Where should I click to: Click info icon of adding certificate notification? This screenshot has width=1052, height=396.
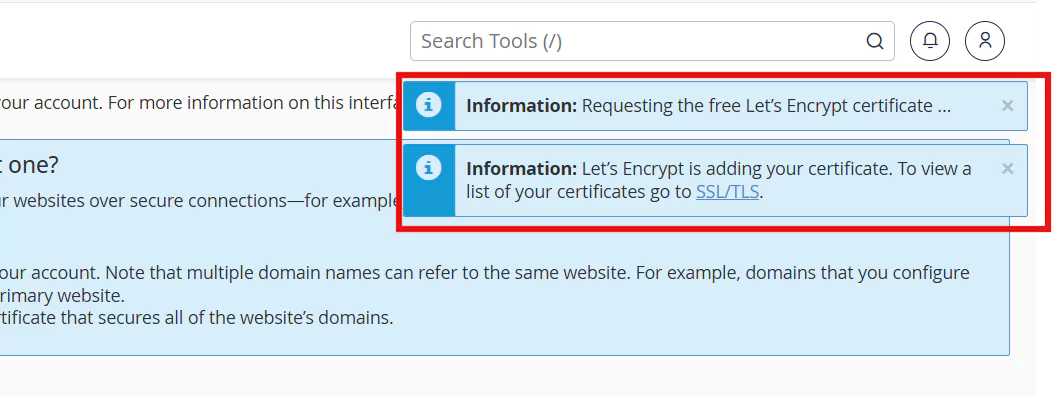tap(429, 168)
